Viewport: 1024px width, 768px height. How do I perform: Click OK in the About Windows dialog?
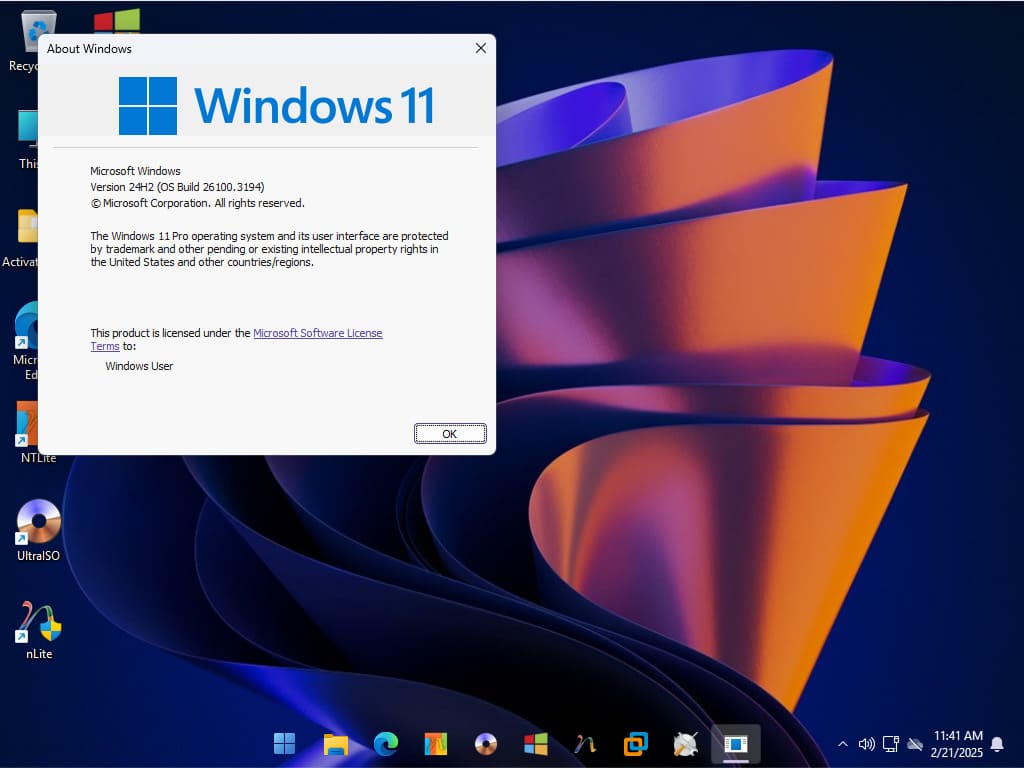click(x=450, y=434)
